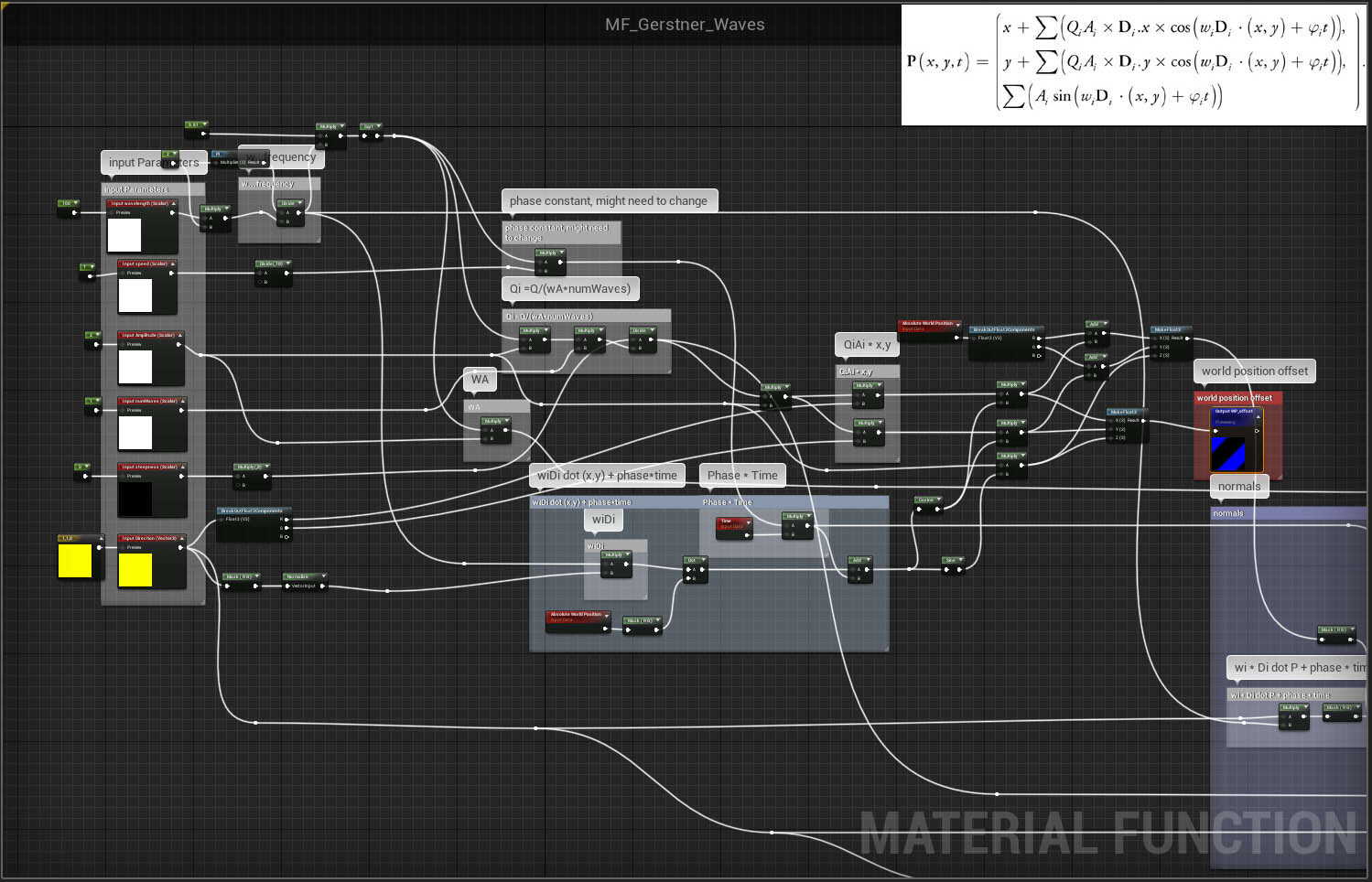Select the Dot product node in wiDi group
The height and width of the screenshot is (882, 1372).
click(694, 567)
